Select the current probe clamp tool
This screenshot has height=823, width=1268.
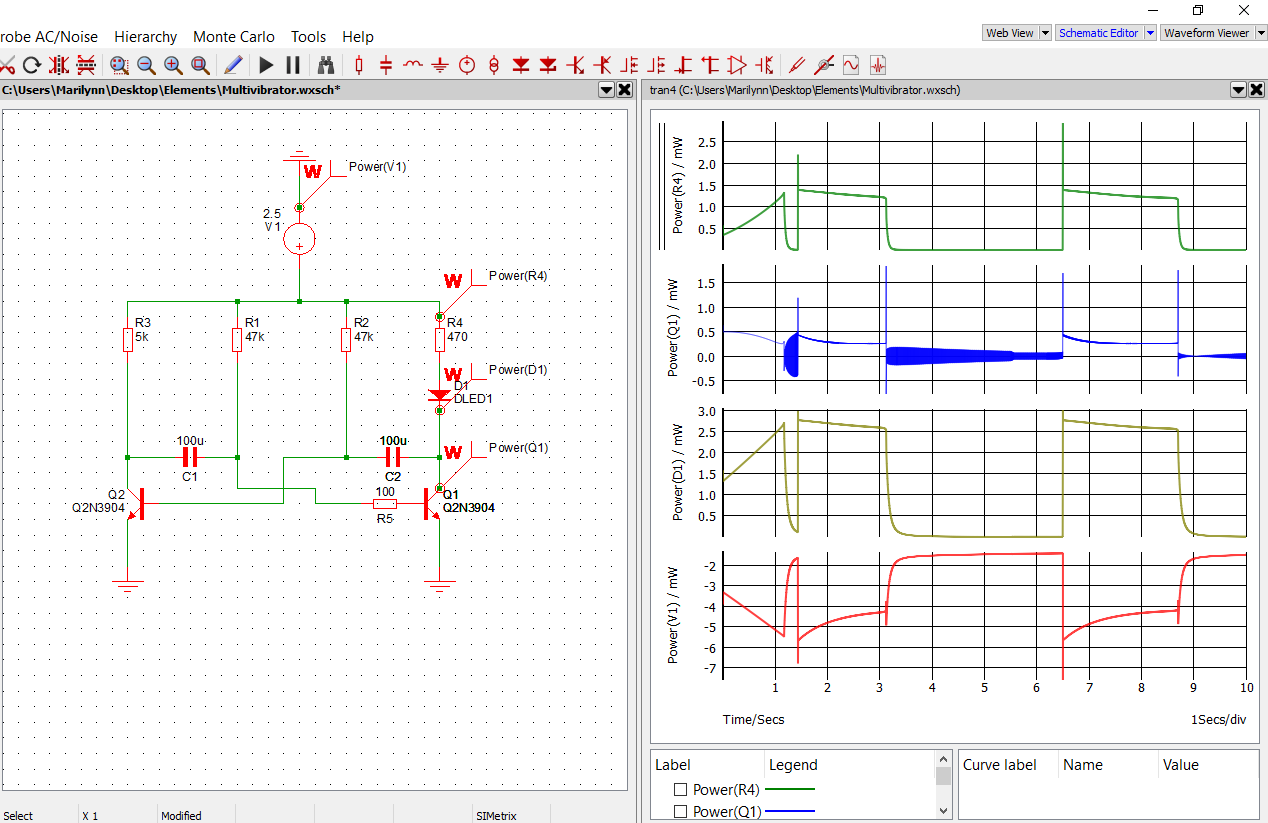pyautogui.click(x=824, y=65)
